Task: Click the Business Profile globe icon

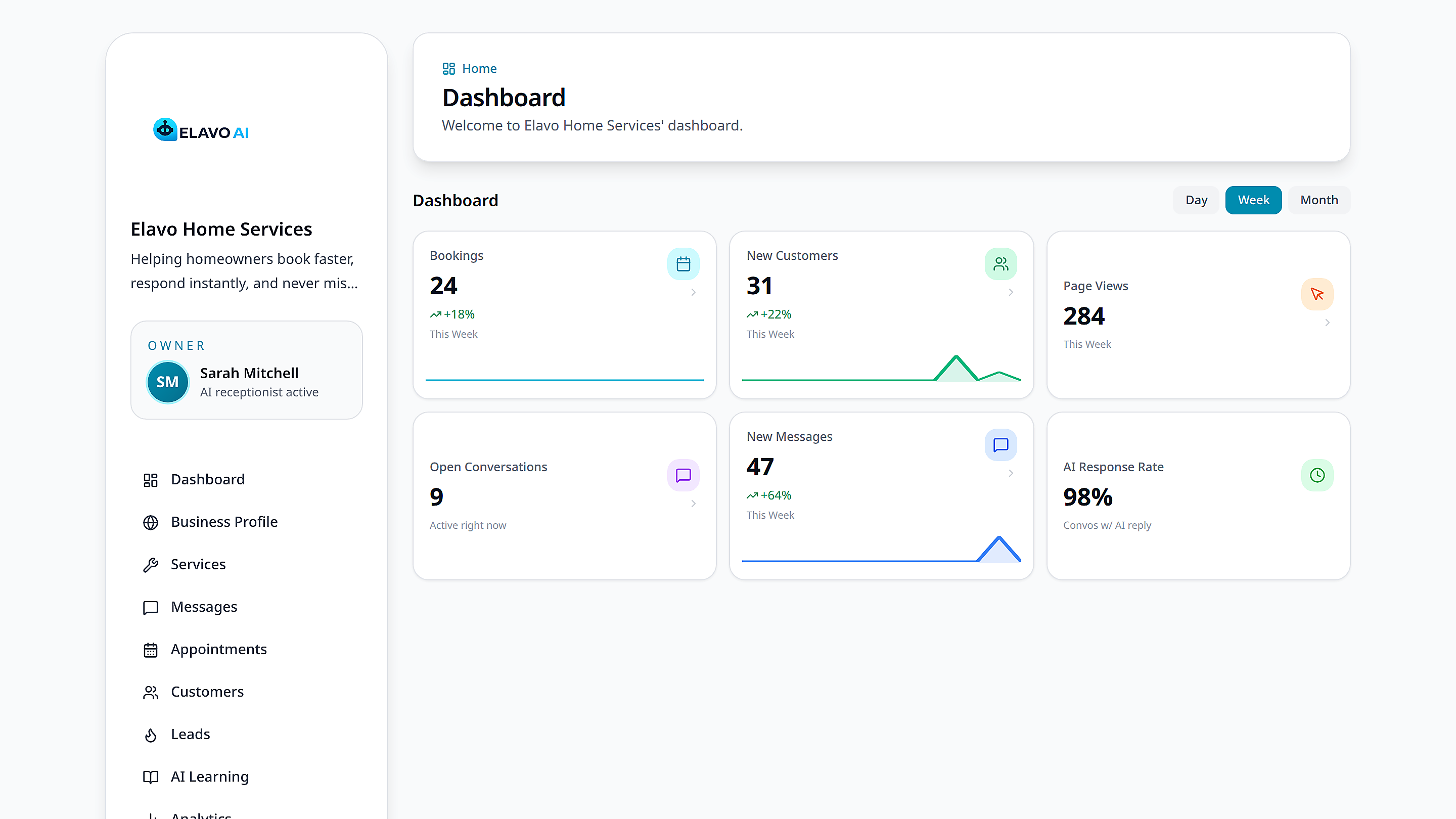Action: 150,522
